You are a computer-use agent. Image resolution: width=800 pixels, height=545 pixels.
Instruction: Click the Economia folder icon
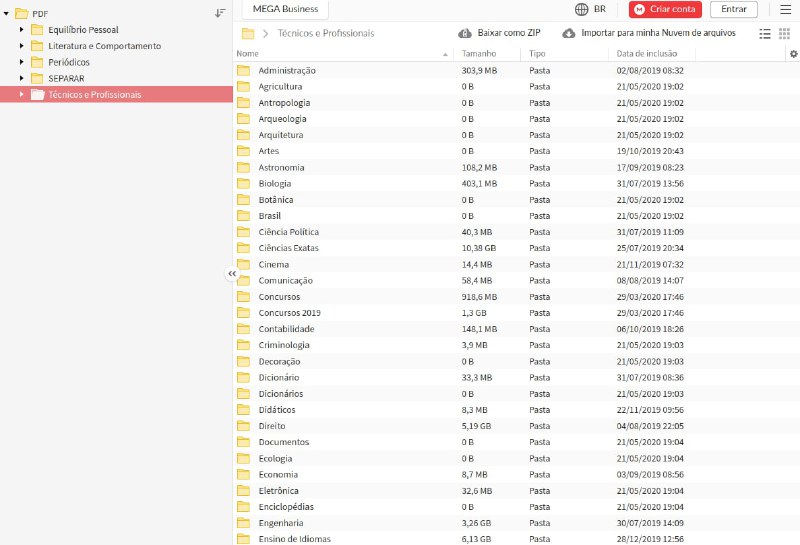[x=243, y=474]
